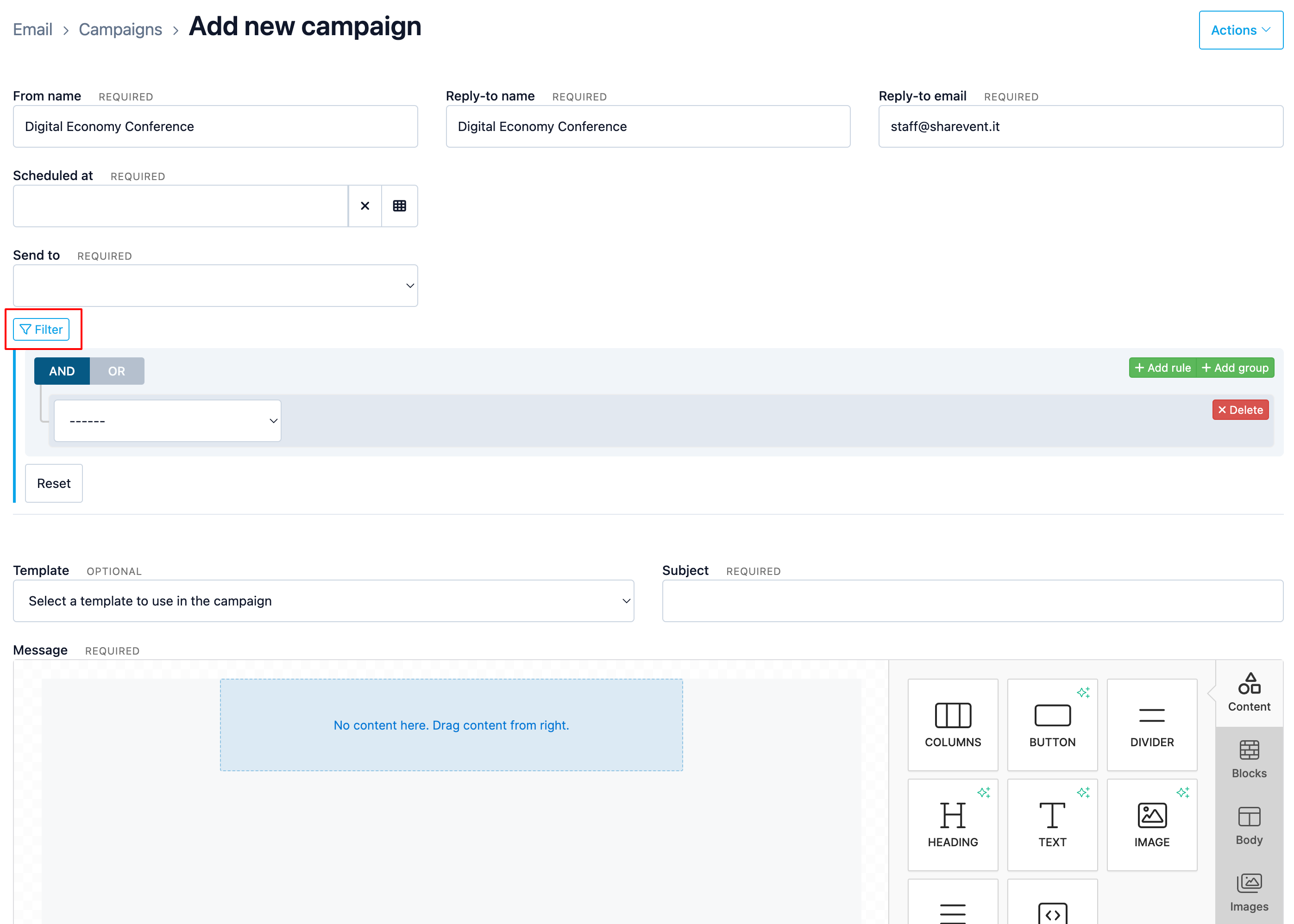The width and height of the screenshot is (1294, 924).
Task: Go to Campaigns breadcrumb link
Action: [x=120, y=30]
